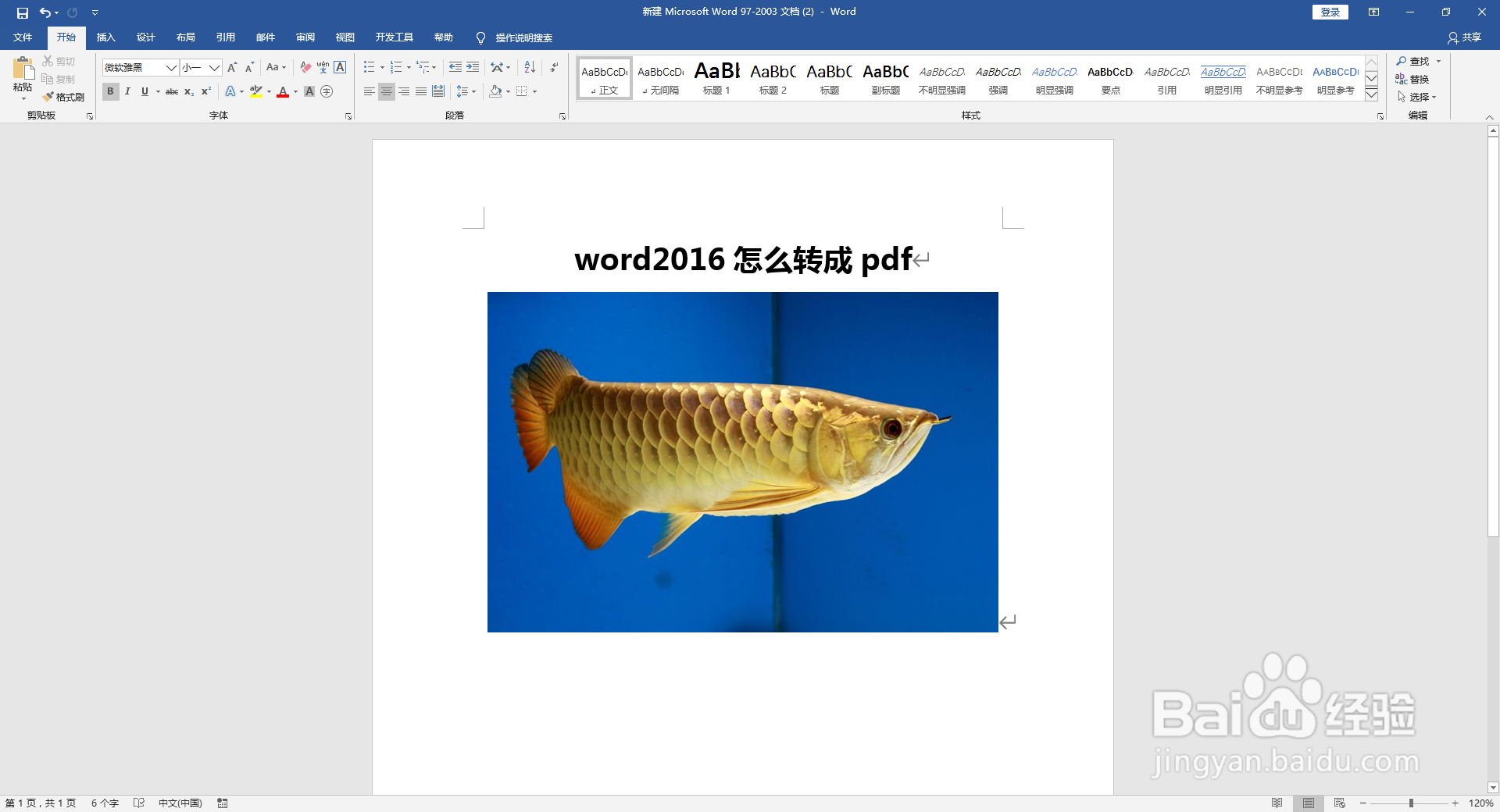
Task: Toggle Italic formatting
Action: [127, 91]
